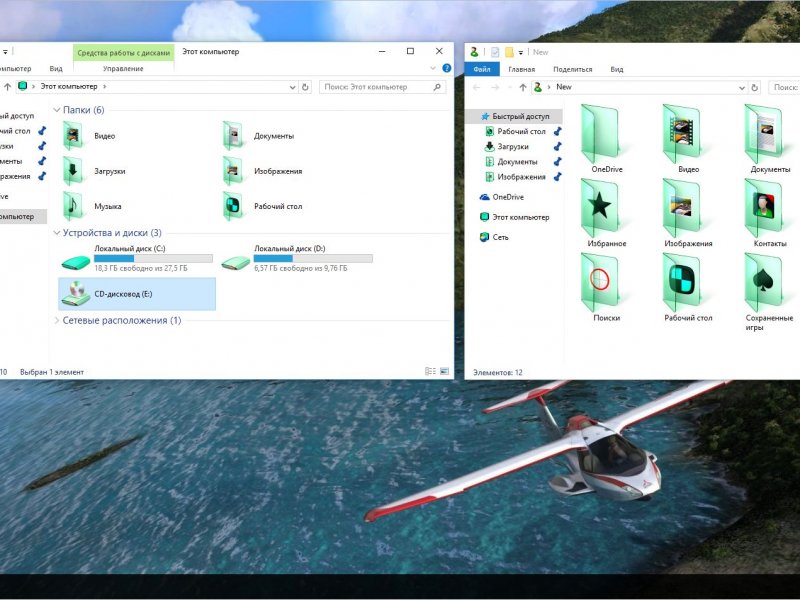Viewport: 800px width, 600px height.
Task: Select the Музыка folder in Этот компьютер window
Action: [92, 206]
